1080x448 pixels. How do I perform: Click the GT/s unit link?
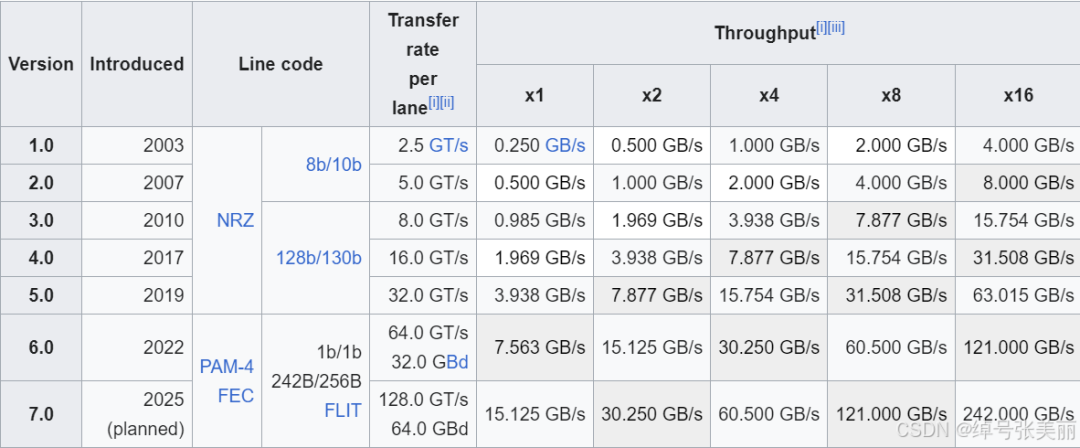(448, 145)
